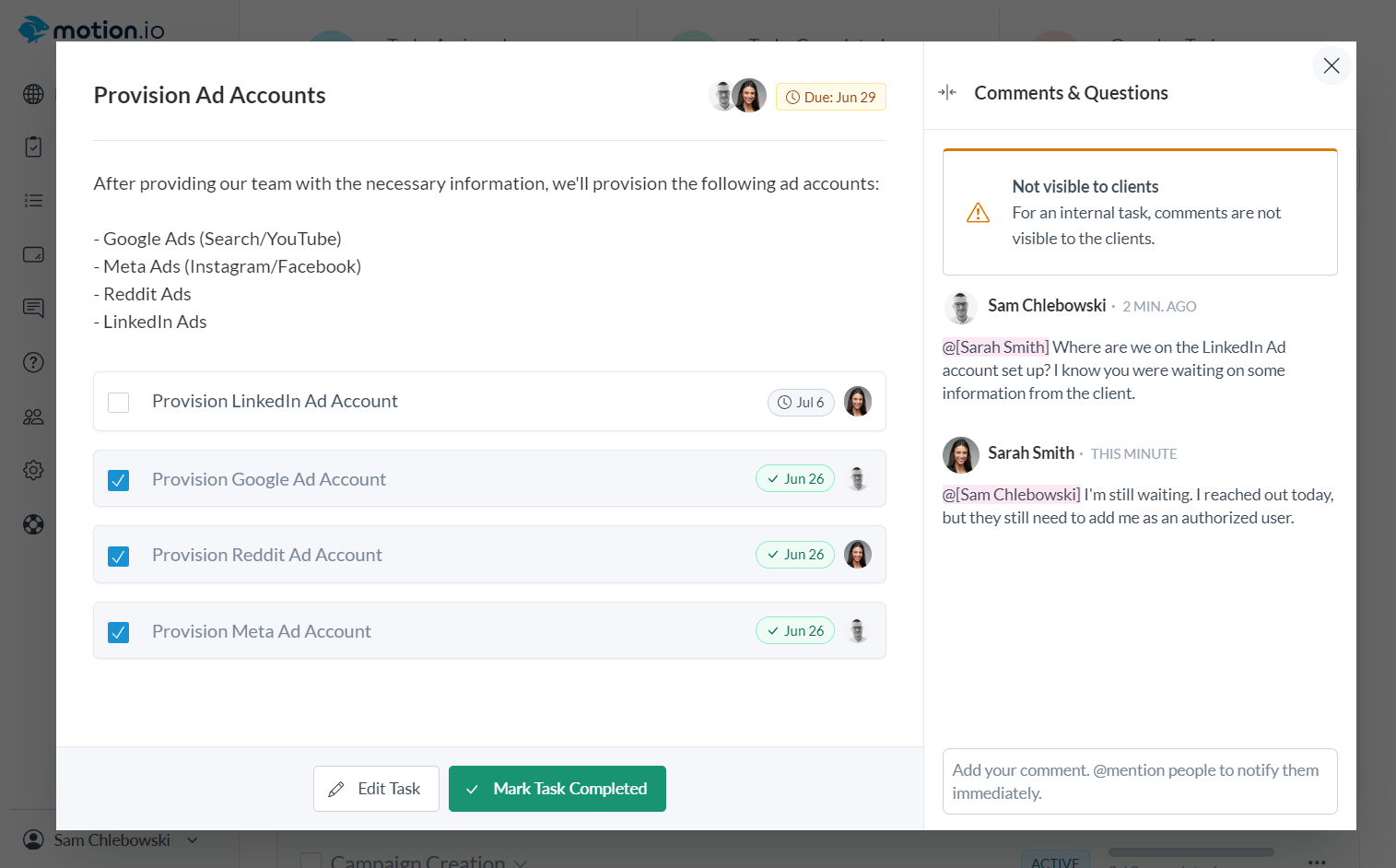Click the Jul 6 due date pill
Image resolution: width=1396 pixels, height=868 pixels.
coord(801,403)
